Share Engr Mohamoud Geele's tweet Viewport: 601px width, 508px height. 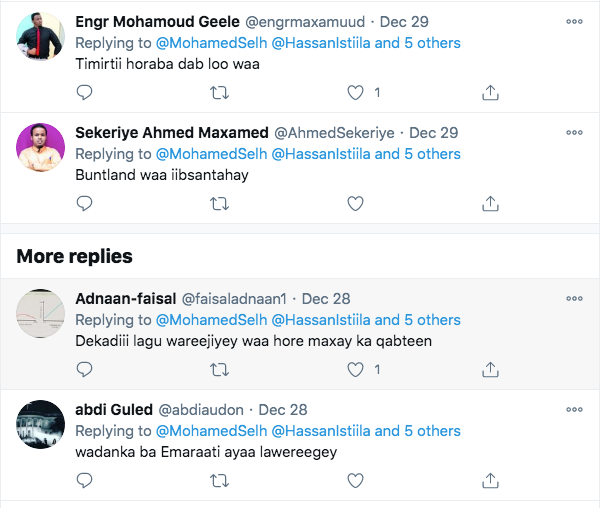click(x=490, y=92)
